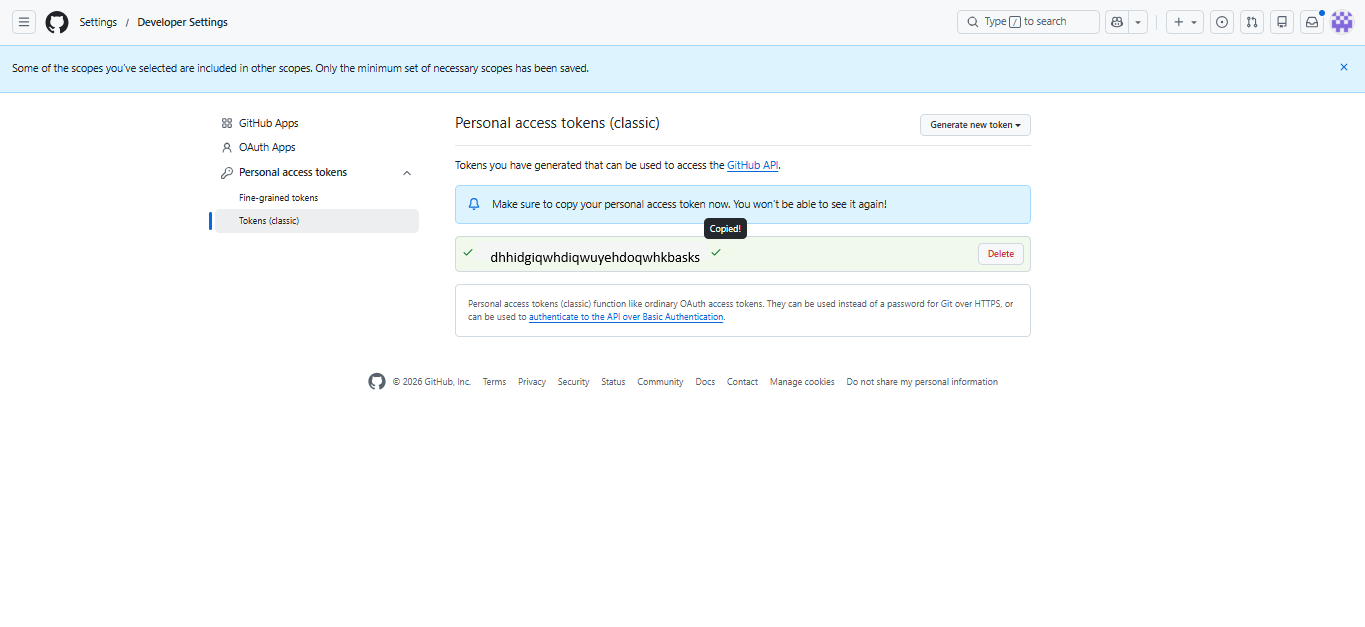1365x627 pixels.
Task: Delete the personal access token
Action: click(1001, 254)
